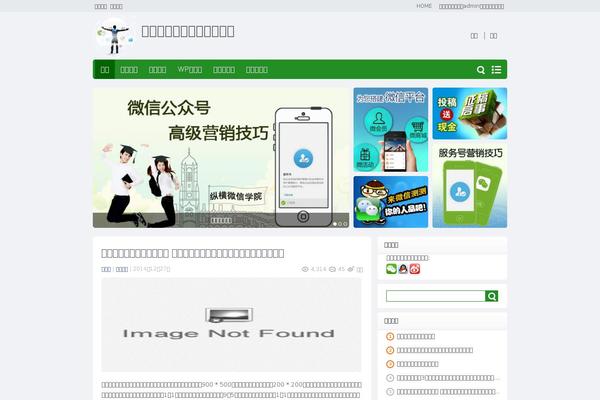Open the sidebar list item numbered 1
The image size is (600, 400).
point(416,336)
